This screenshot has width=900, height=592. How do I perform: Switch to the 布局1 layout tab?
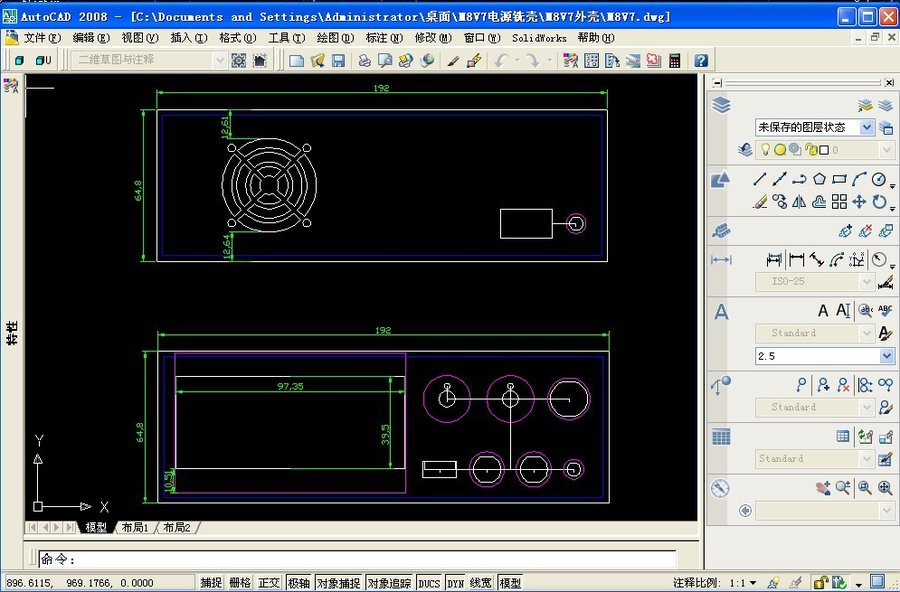tap(135, 527)
